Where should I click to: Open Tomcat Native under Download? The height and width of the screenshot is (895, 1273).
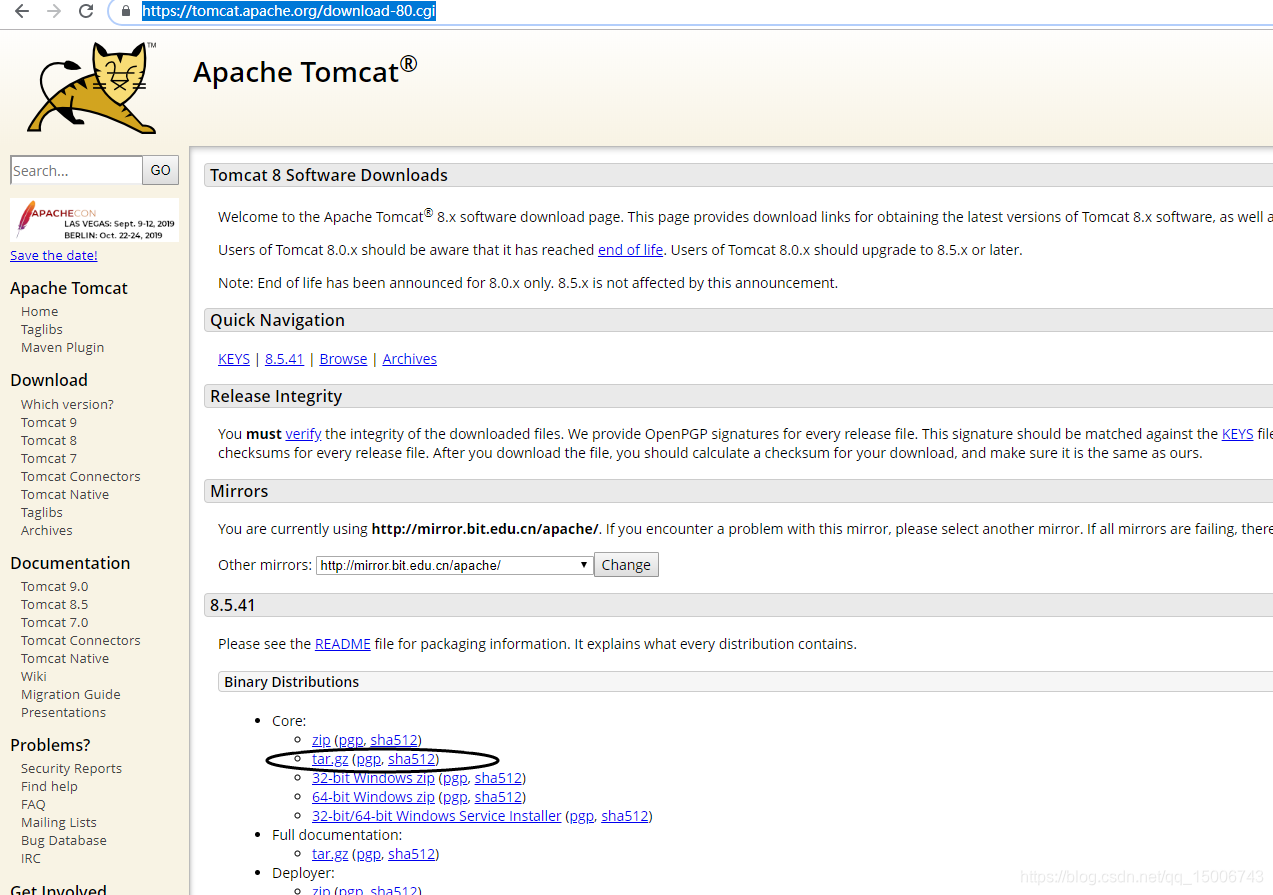[65, 494]
